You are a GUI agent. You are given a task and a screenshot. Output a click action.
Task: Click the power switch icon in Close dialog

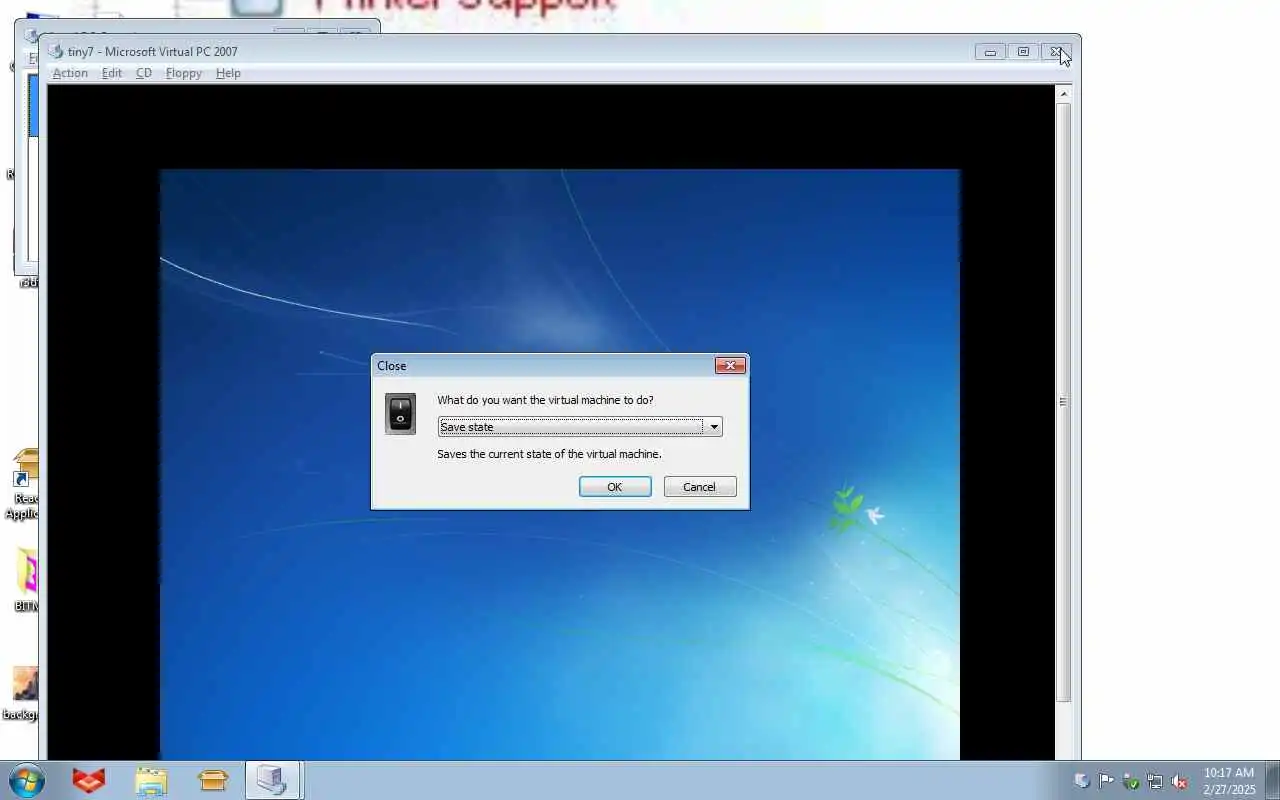(400, 413)
